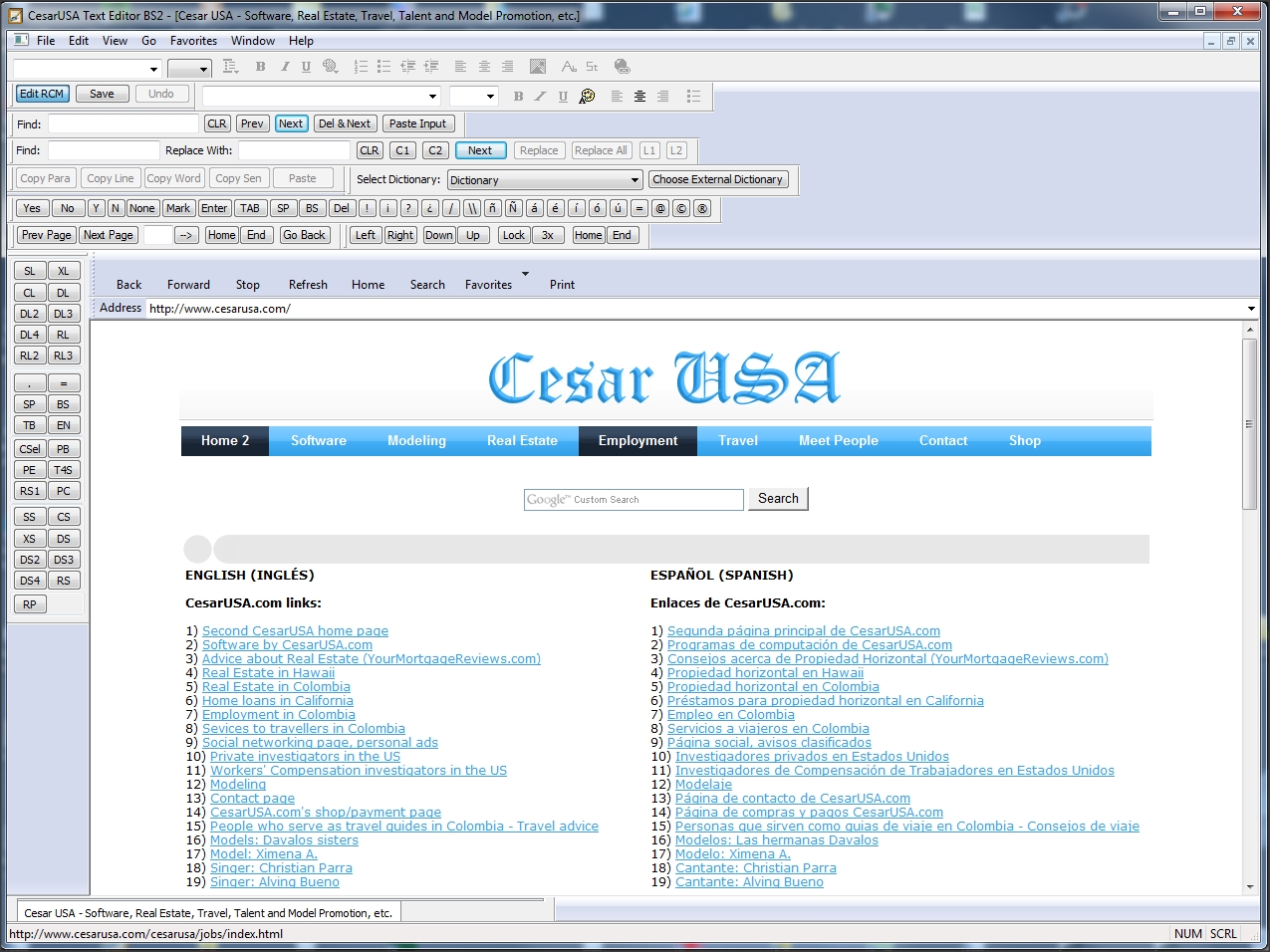Click center align icon in second toolbar
This screenshot has height=952, width=1270.
[639, 97]
